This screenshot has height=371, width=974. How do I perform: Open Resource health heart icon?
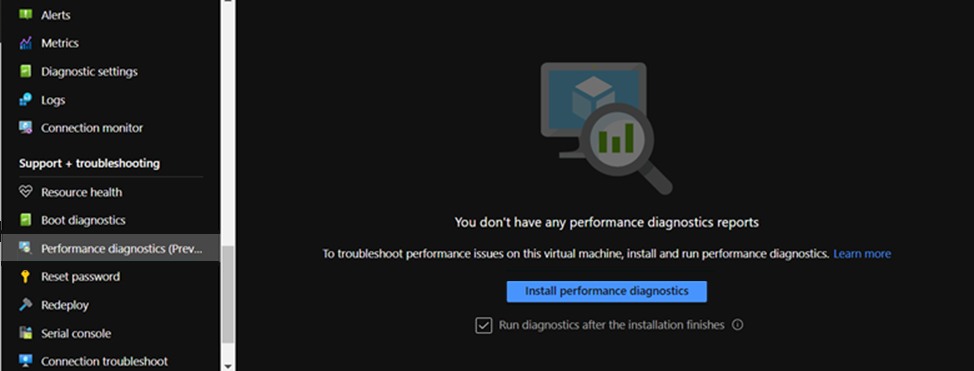coord(25,192)
